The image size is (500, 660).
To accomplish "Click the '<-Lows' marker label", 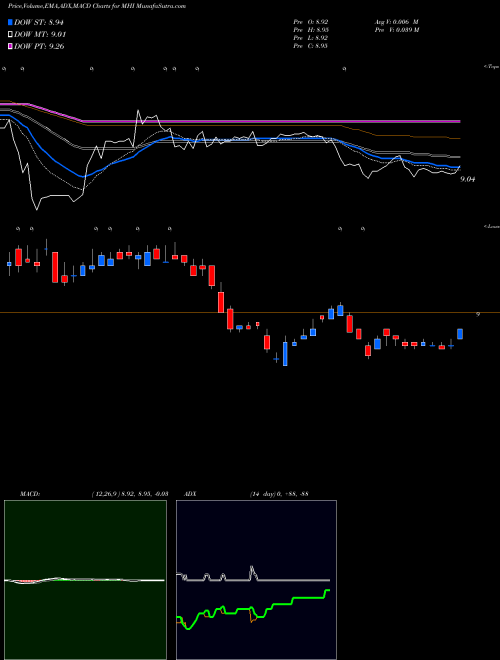I will tap(492, 226).
